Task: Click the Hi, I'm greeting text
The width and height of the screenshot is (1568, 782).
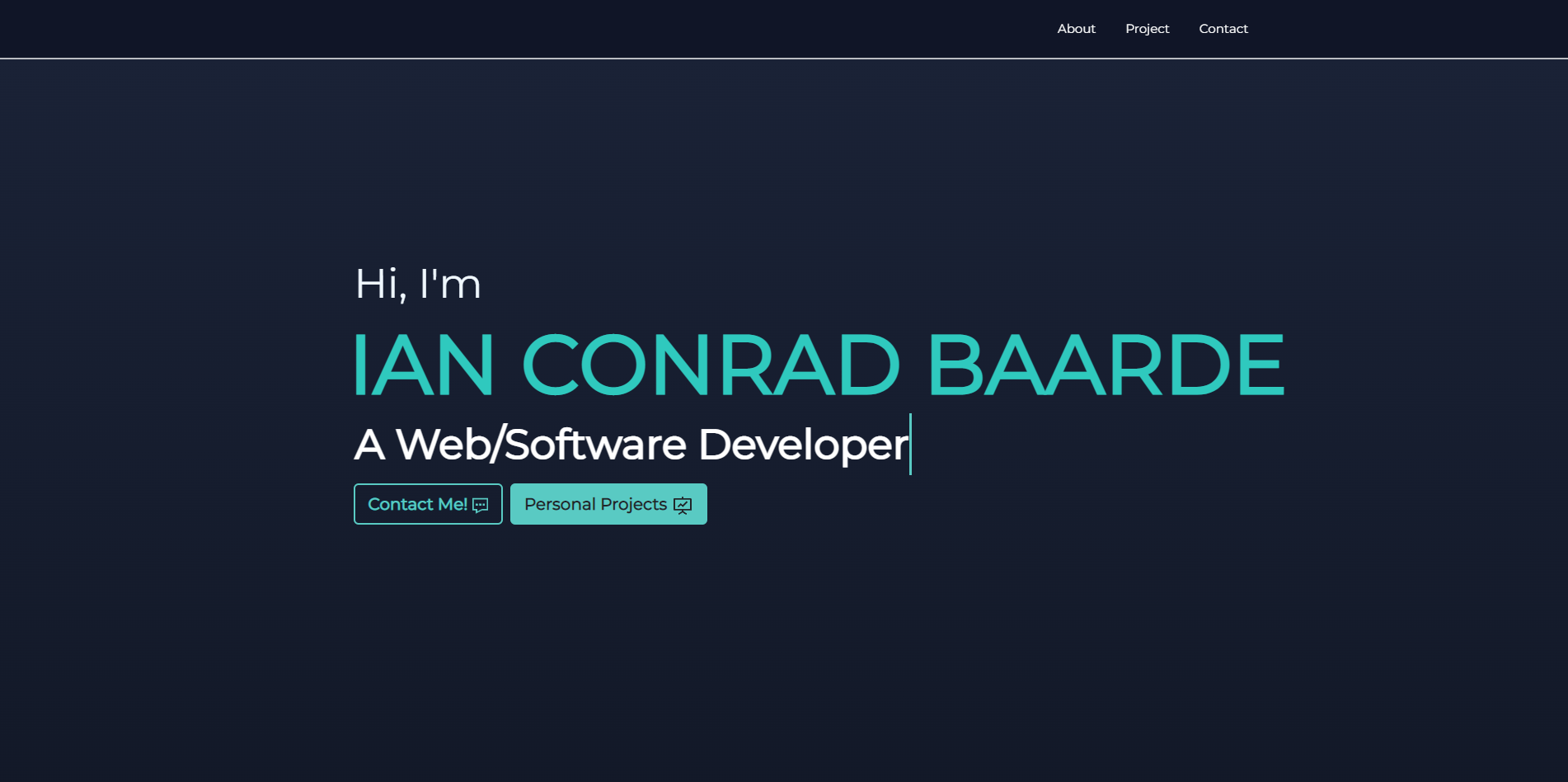Action: pos(416,284)
